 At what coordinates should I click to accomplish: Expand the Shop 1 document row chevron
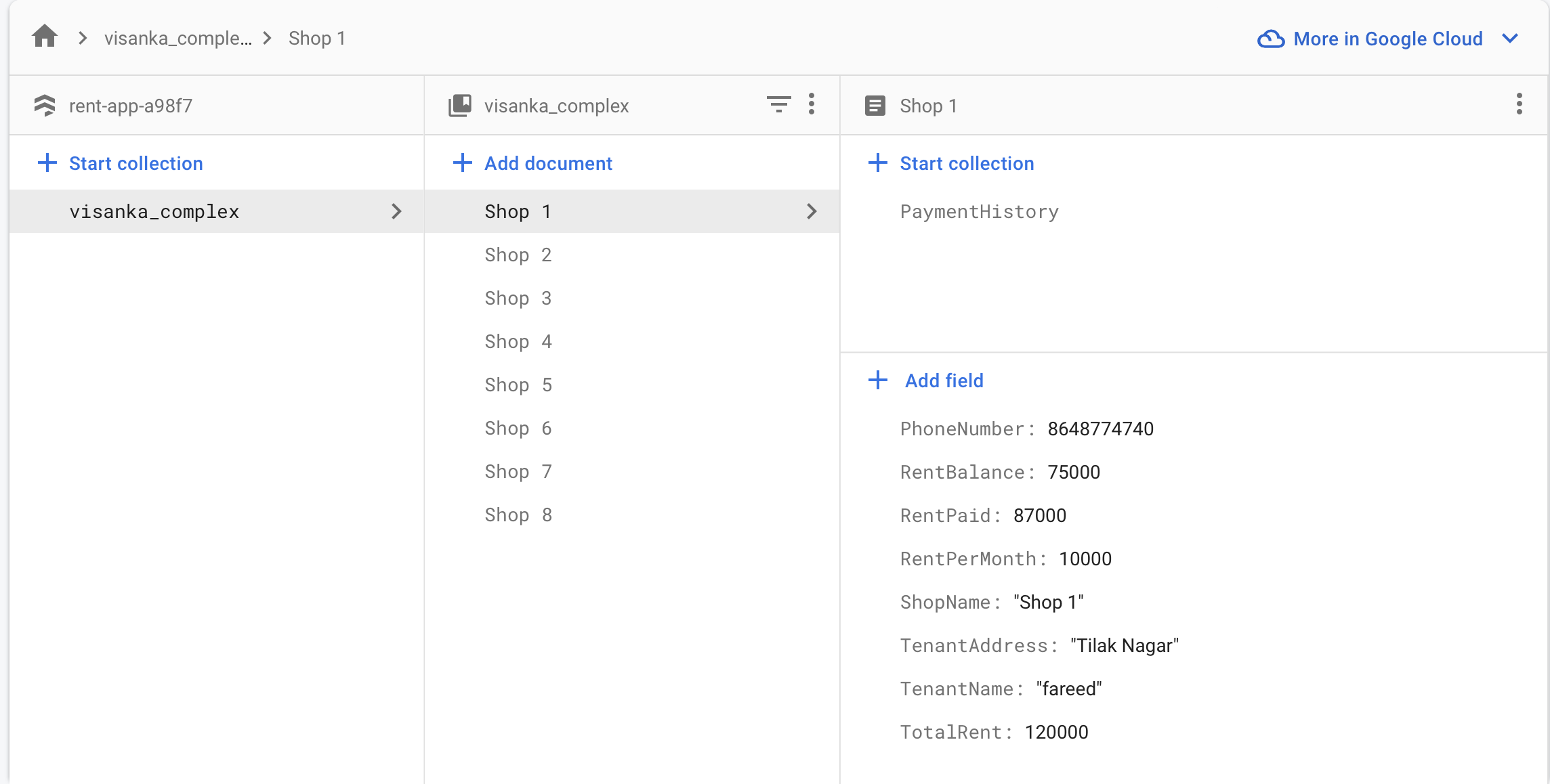tap(811, 211)
